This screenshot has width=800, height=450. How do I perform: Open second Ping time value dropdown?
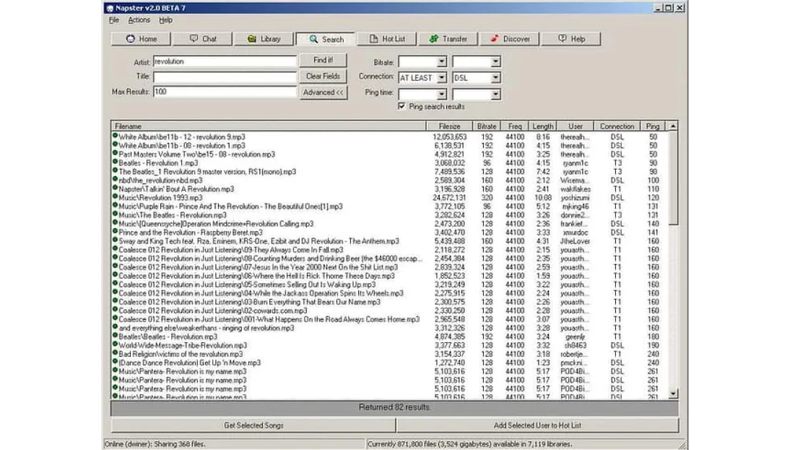pos(495,94)
